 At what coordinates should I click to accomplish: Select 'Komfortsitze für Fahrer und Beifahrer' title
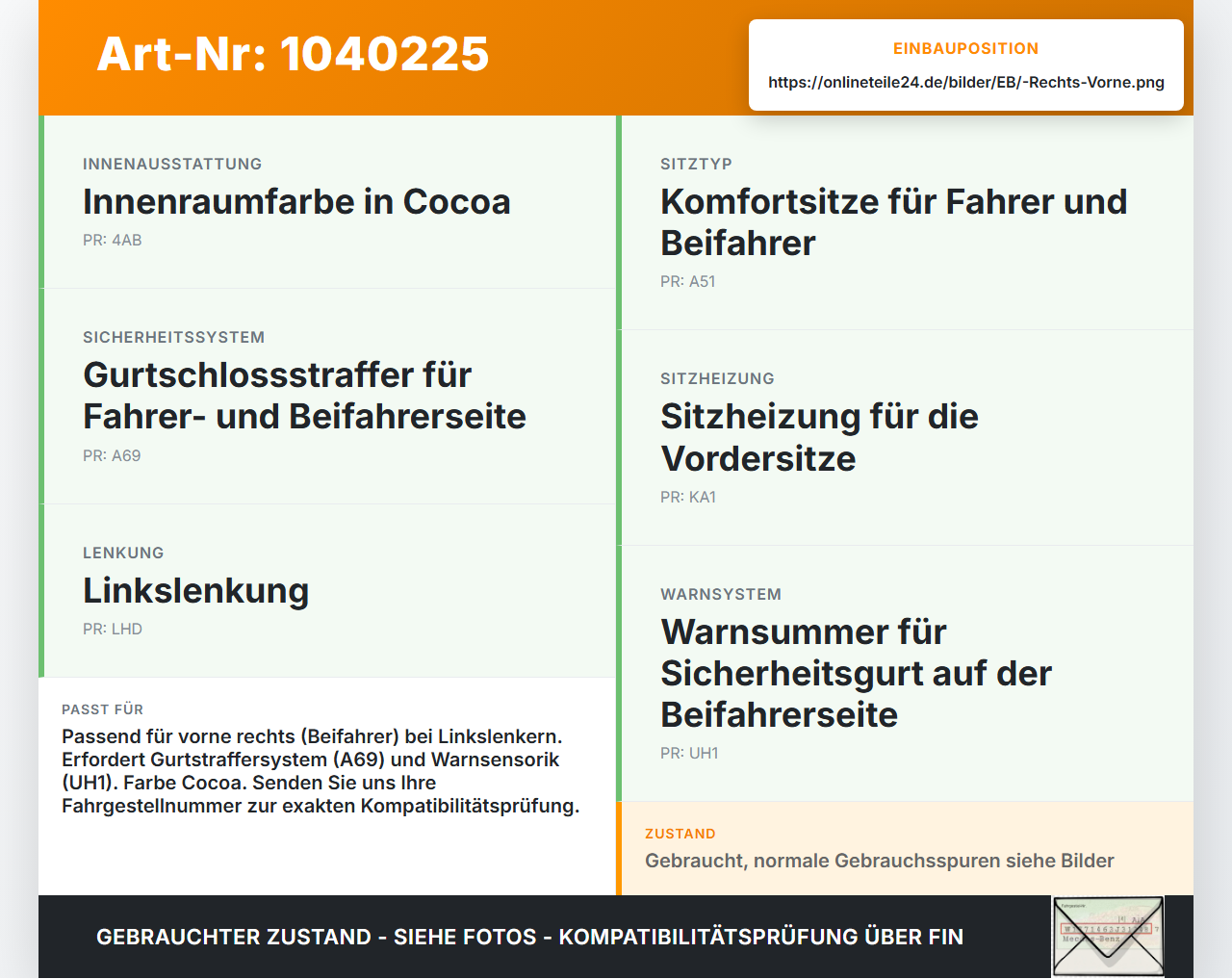(x=893, y=222)
